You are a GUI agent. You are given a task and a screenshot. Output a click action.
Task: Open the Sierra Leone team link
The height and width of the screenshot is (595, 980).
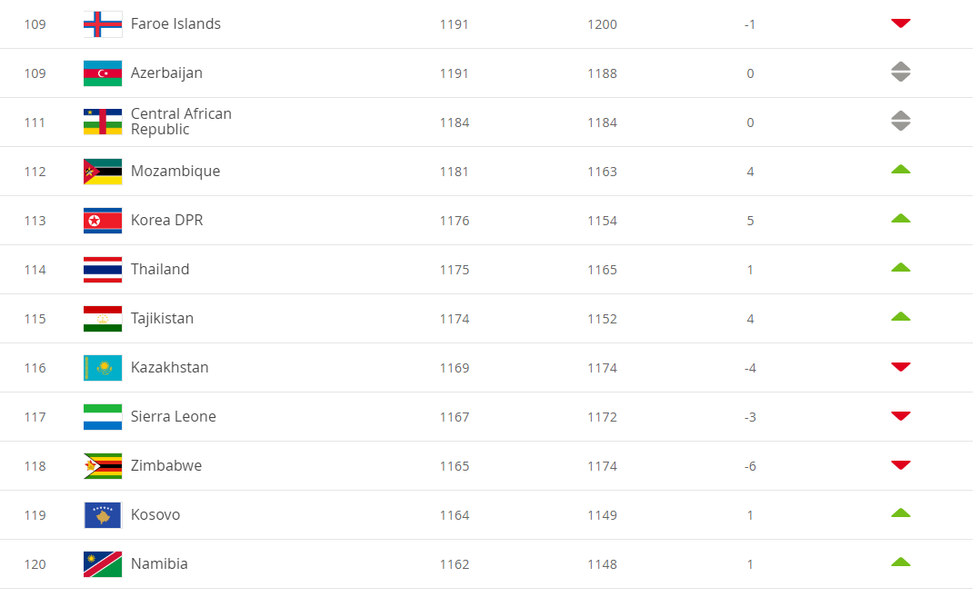click(173, 416)
